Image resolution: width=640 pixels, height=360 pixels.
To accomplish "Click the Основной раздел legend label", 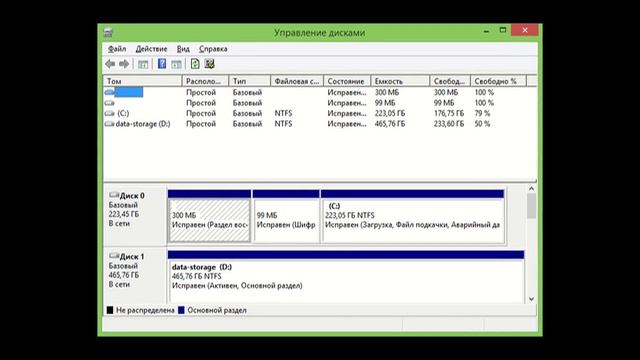I will pyautogui.click(x=217, y=310).
